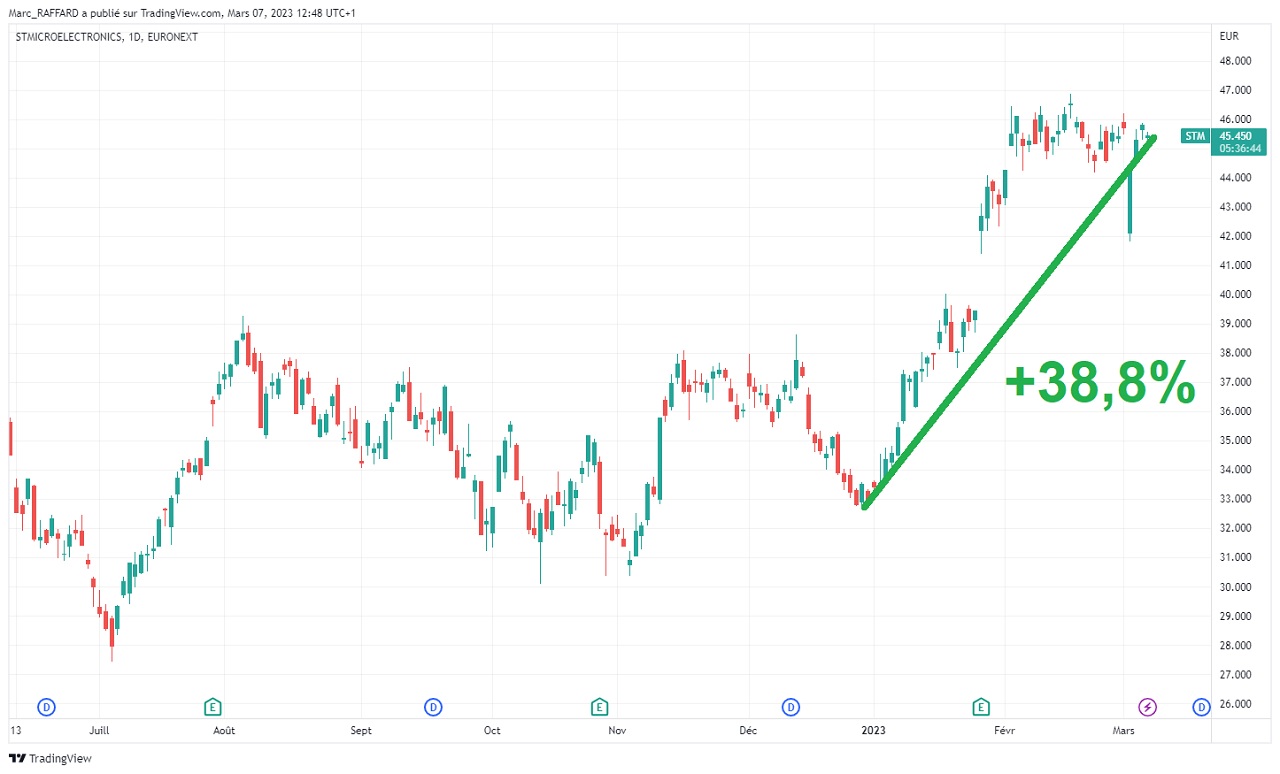
Task: Open the earnings marker before Nov
Action: click(599, 707)
